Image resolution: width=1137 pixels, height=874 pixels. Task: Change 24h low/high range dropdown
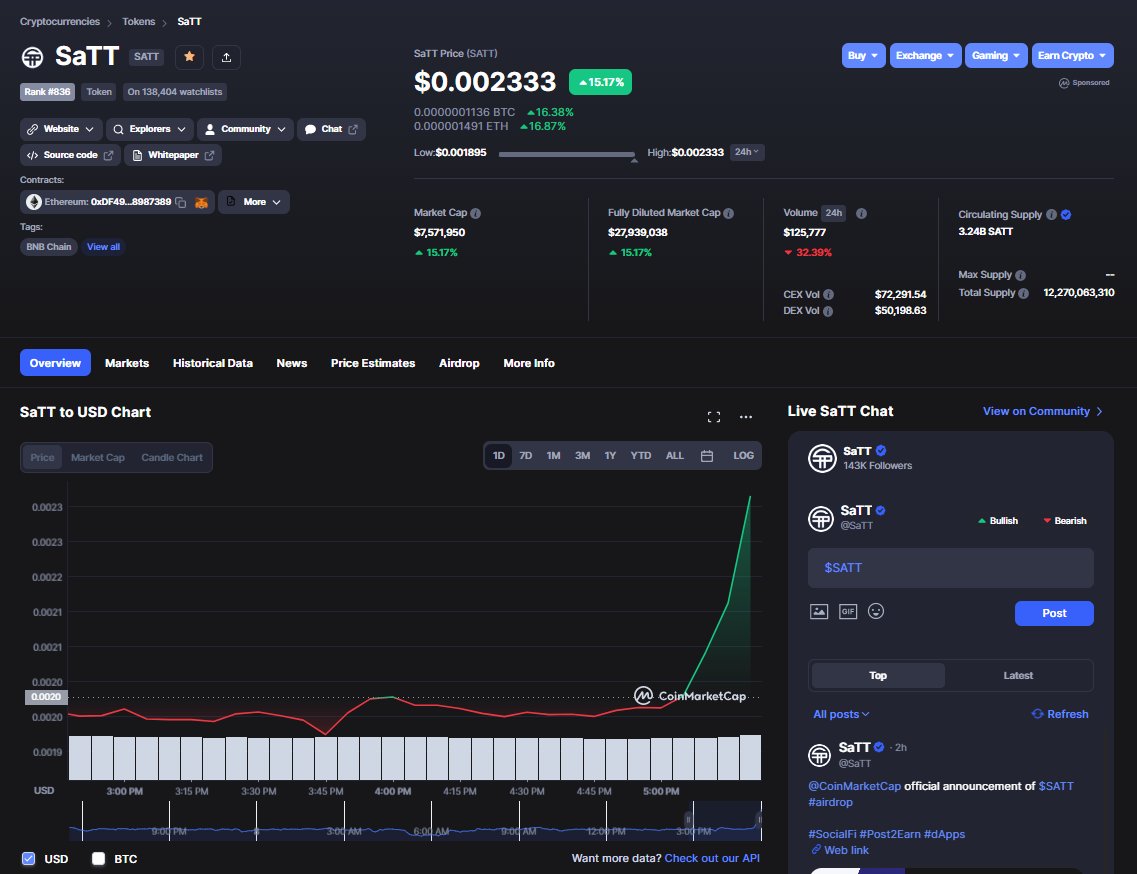(x=747, y=152)
